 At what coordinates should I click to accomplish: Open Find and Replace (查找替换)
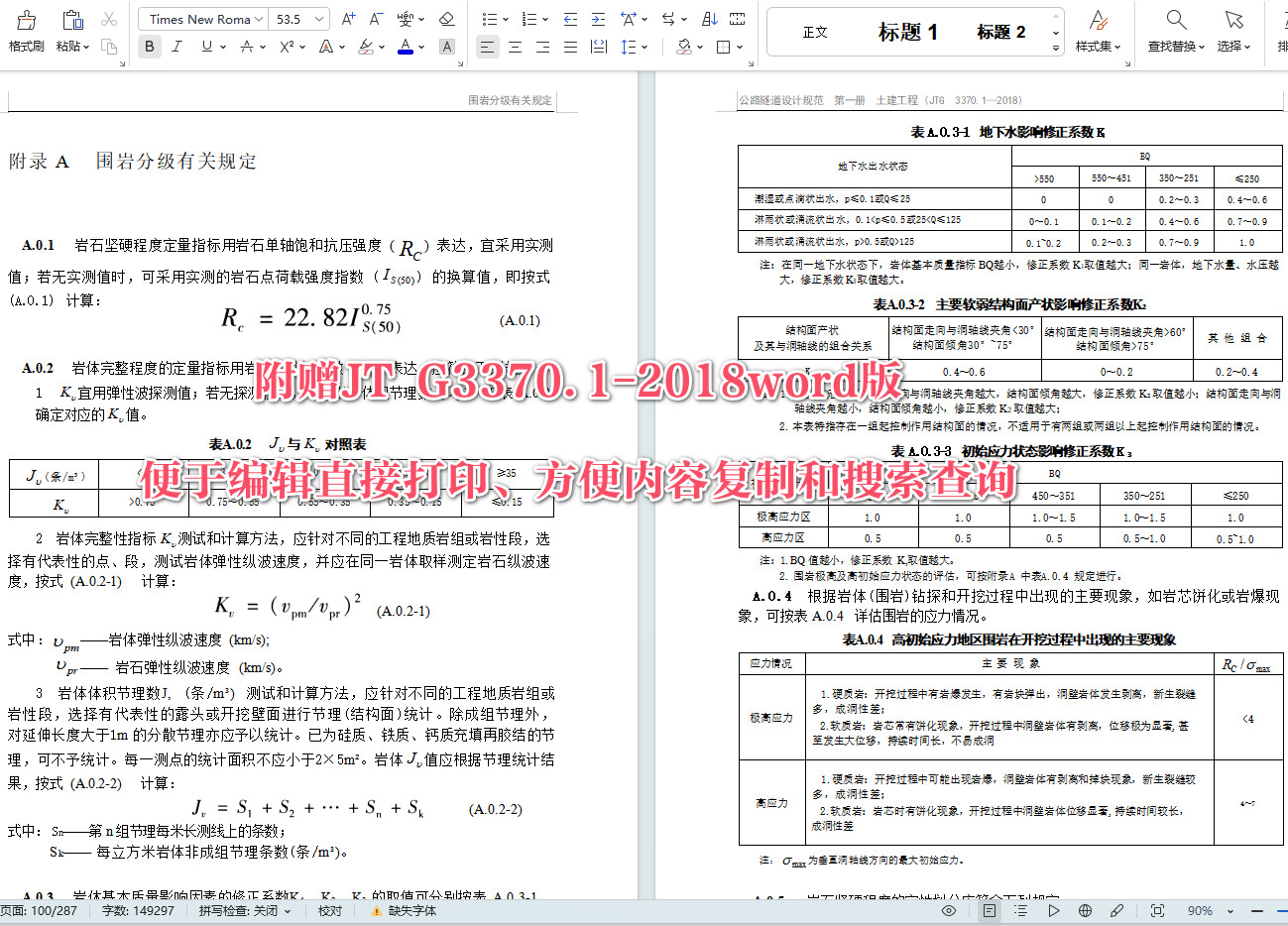(1175, 28)
